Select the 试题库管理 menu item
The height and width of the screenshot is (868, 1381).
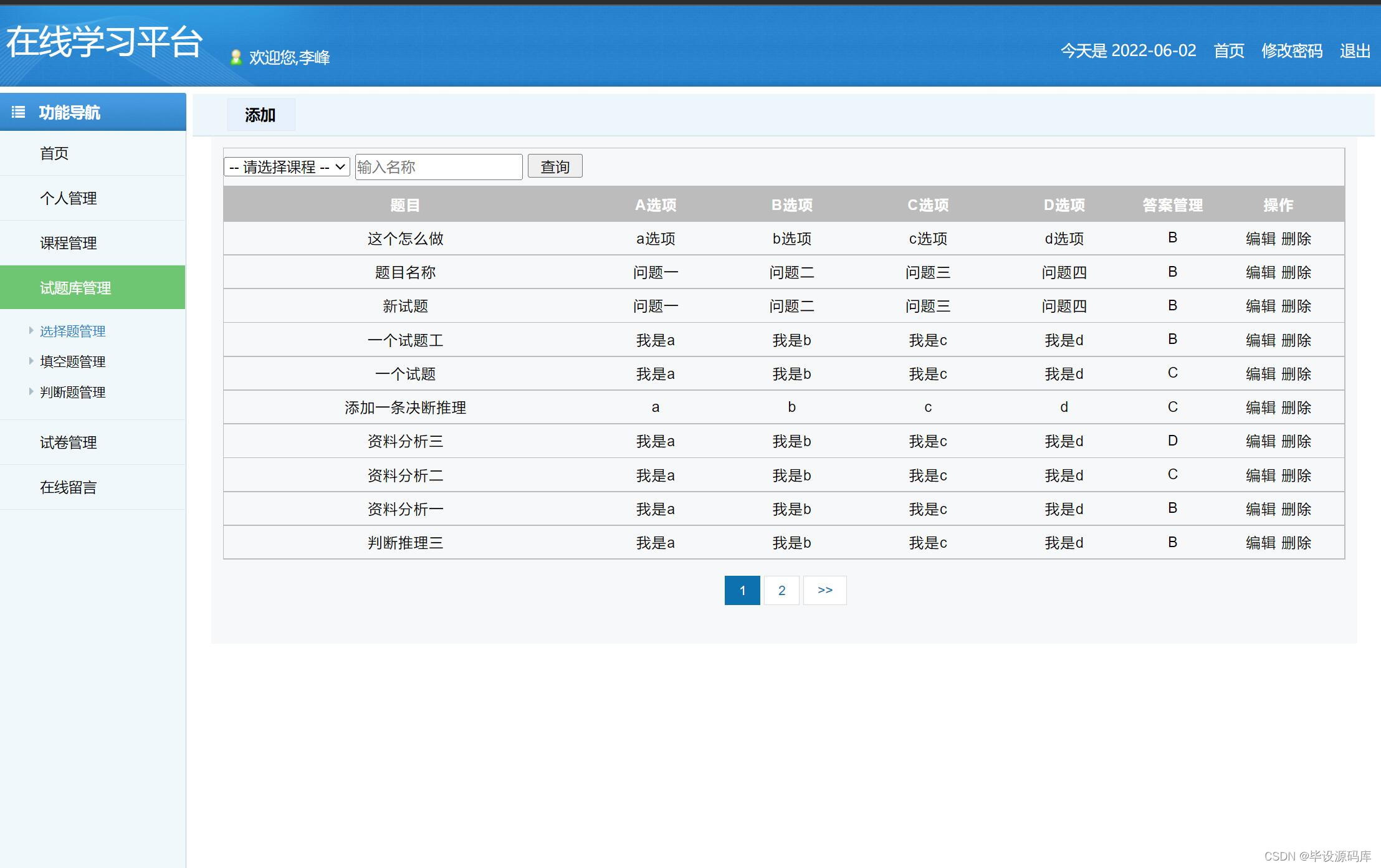93,287
